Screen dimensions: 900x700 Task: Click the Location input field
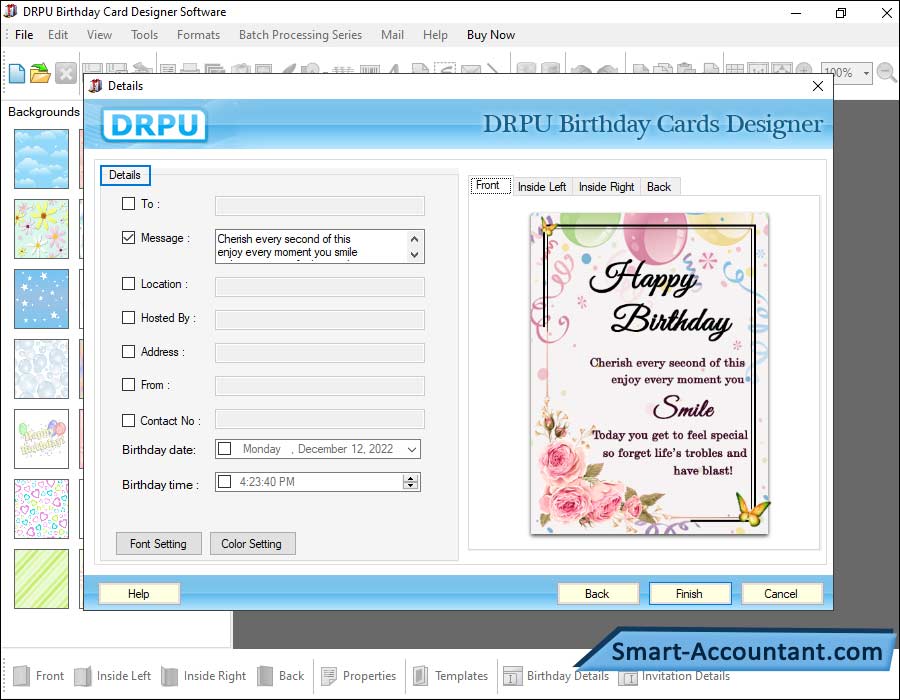[320, 286]
